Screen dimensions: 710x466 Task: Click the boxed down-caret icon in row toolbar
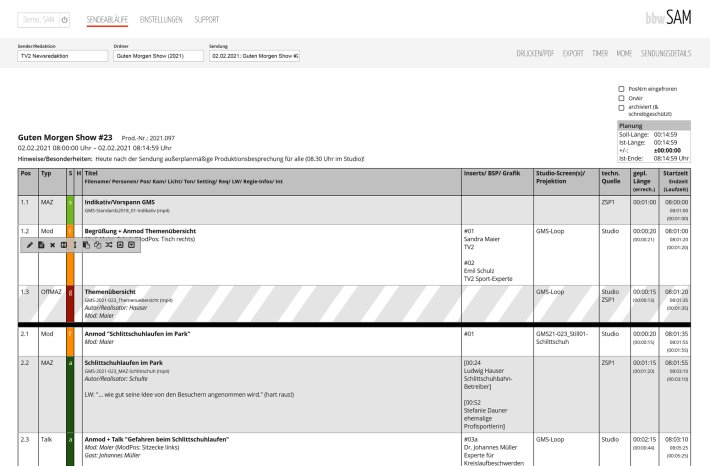pos(131,245)
